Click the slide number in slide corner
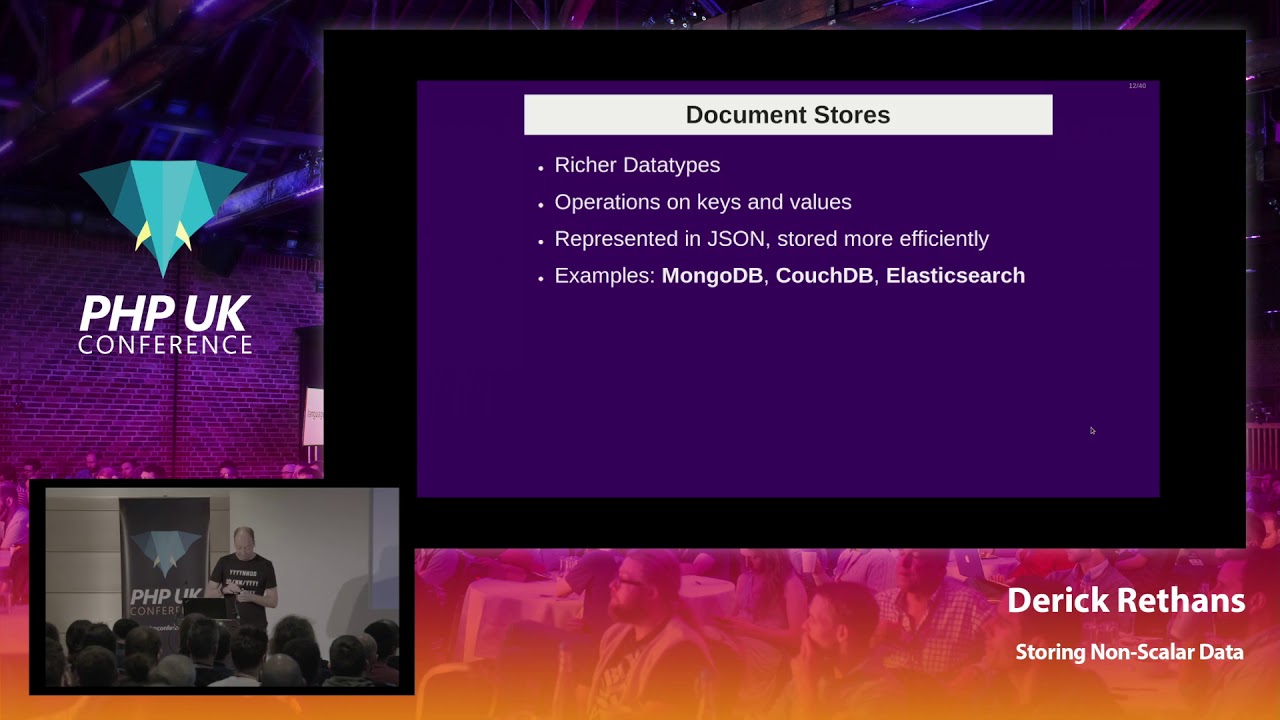 1137,86
